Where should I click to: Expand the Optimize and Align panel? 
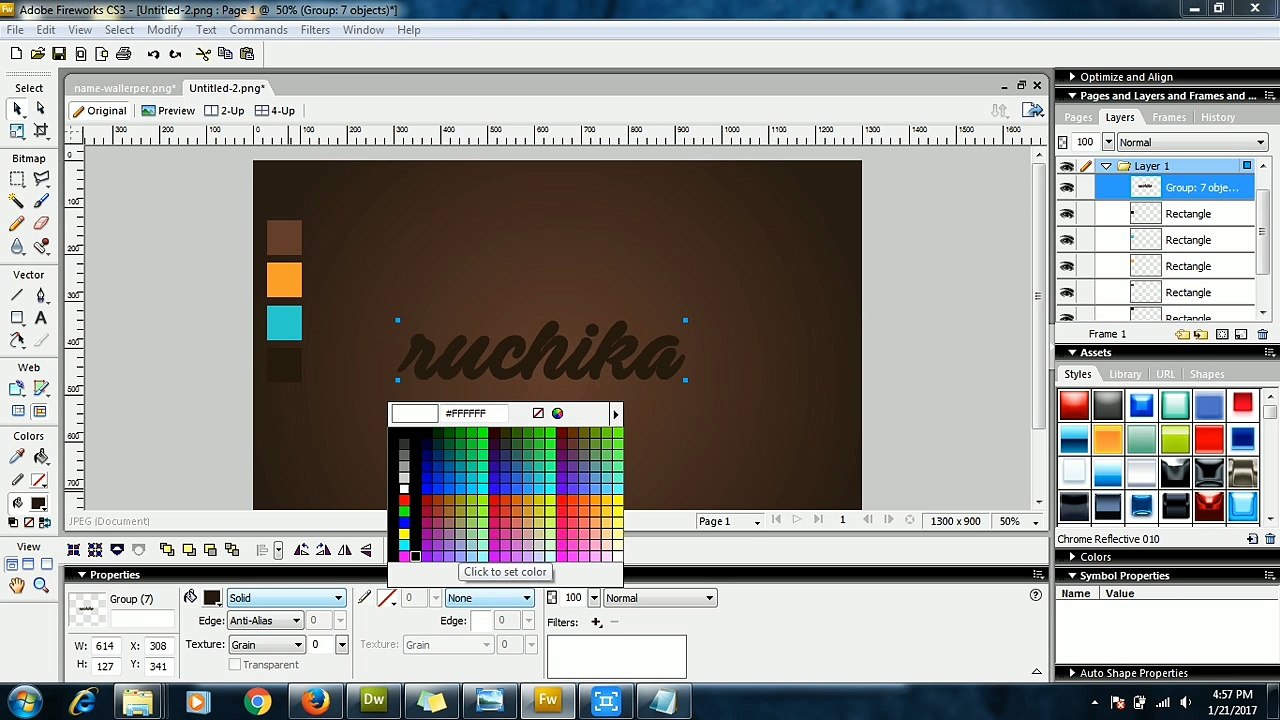pyautogui.click(x=1072, y=77)
